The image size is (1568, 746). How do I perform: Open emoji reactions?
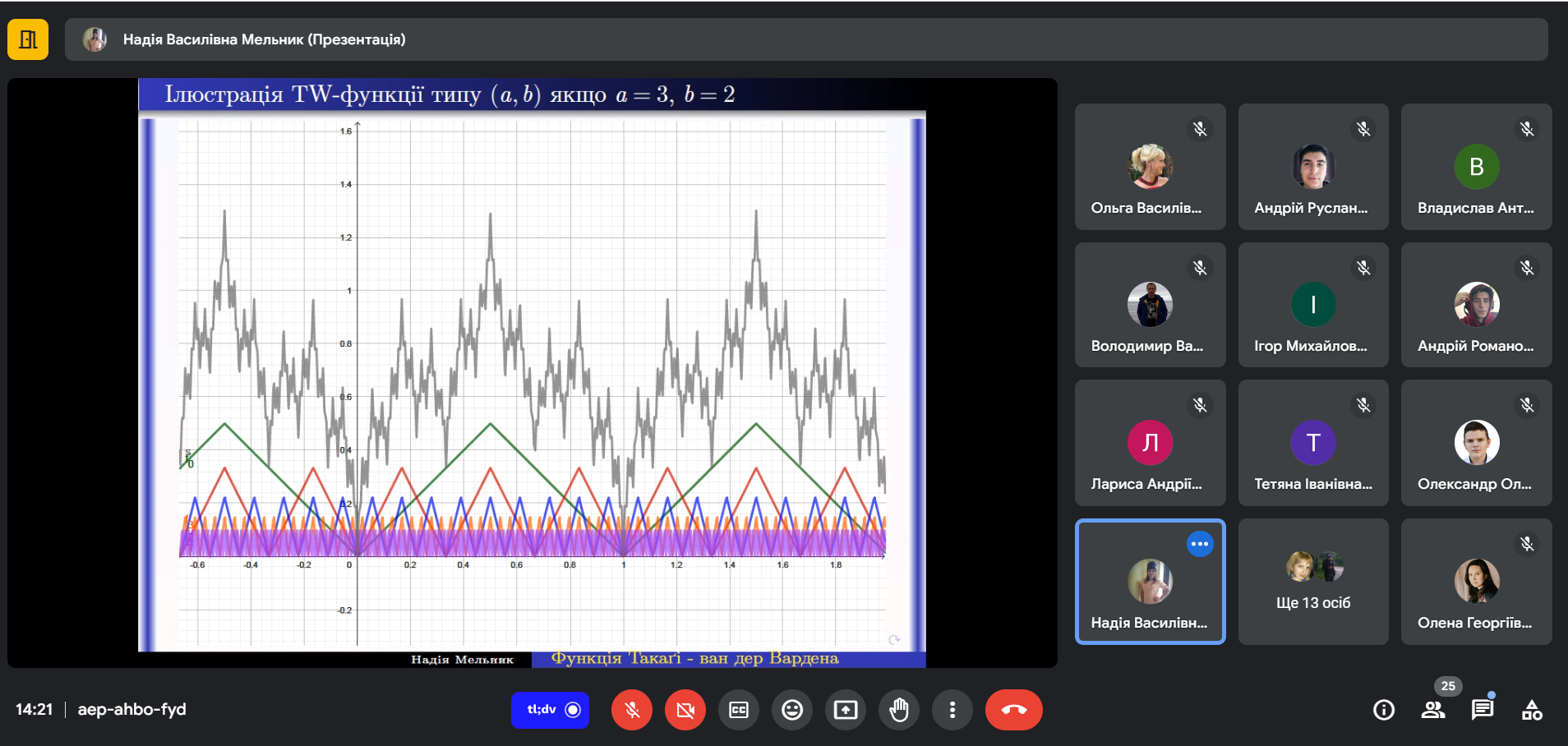[792, 710]
